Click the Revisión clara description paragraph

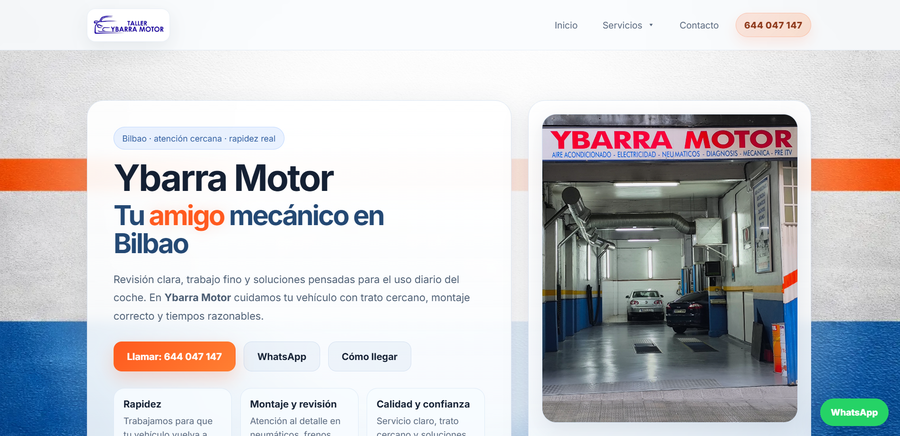click(292, 298)
